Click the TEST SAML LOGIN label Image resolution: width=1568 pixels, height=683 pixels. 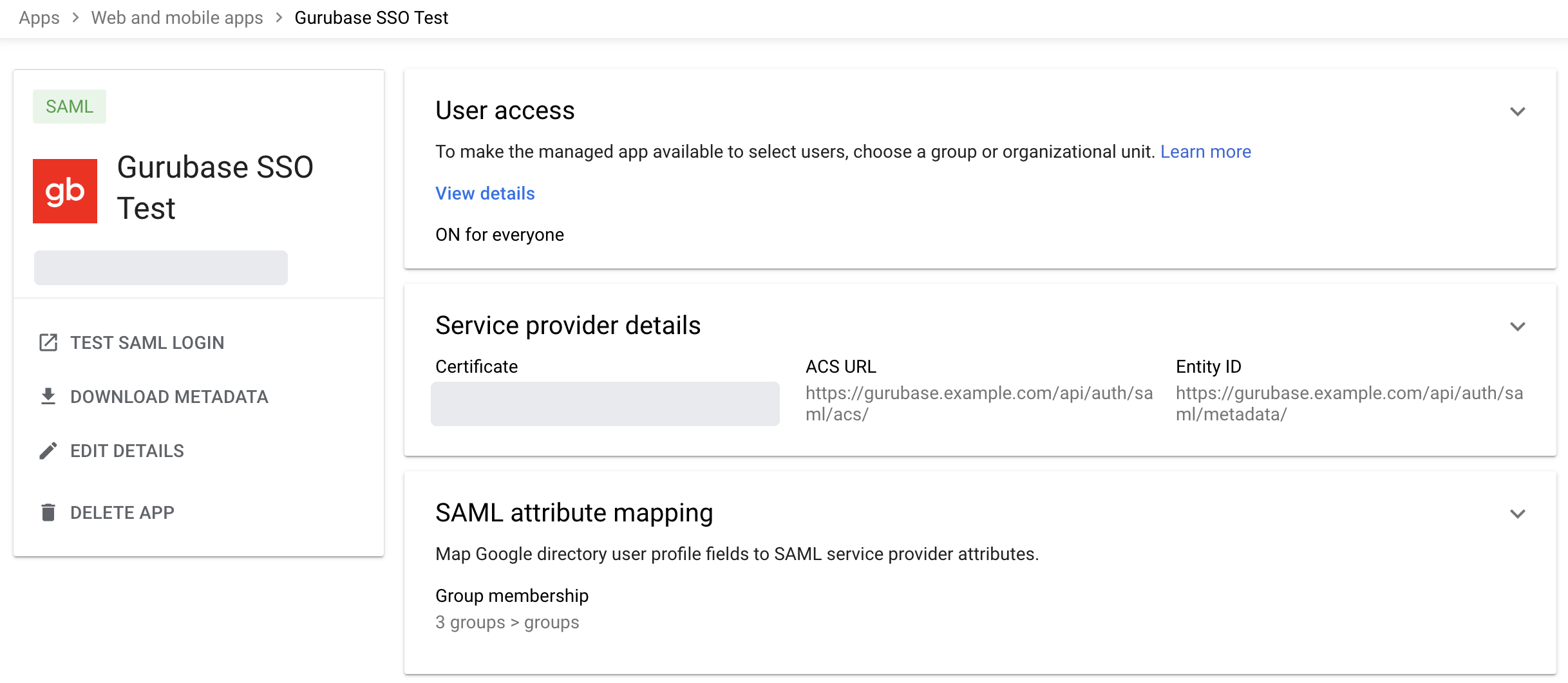147,342
